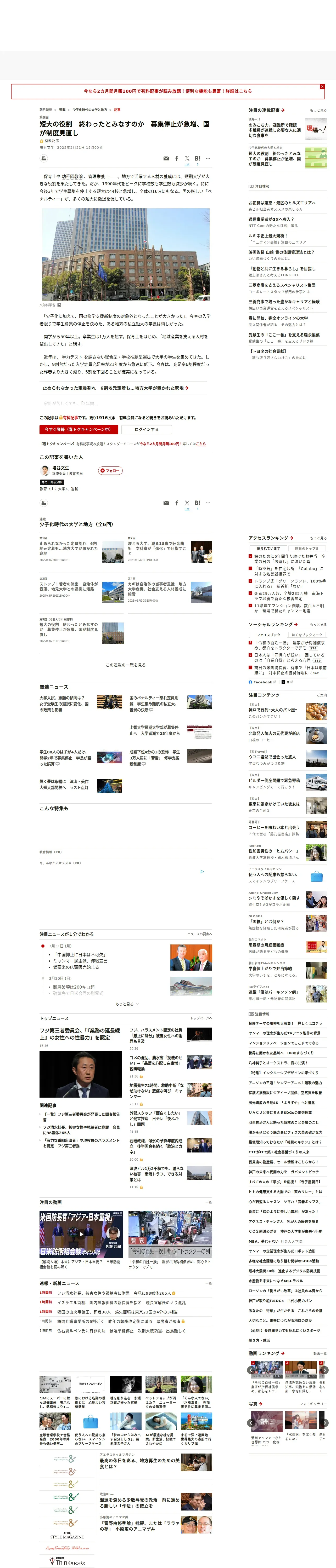The width and height of the screenshot is (336, 1568).
Task: Share on X icon under headline
Action: click(x=187, y=158)
